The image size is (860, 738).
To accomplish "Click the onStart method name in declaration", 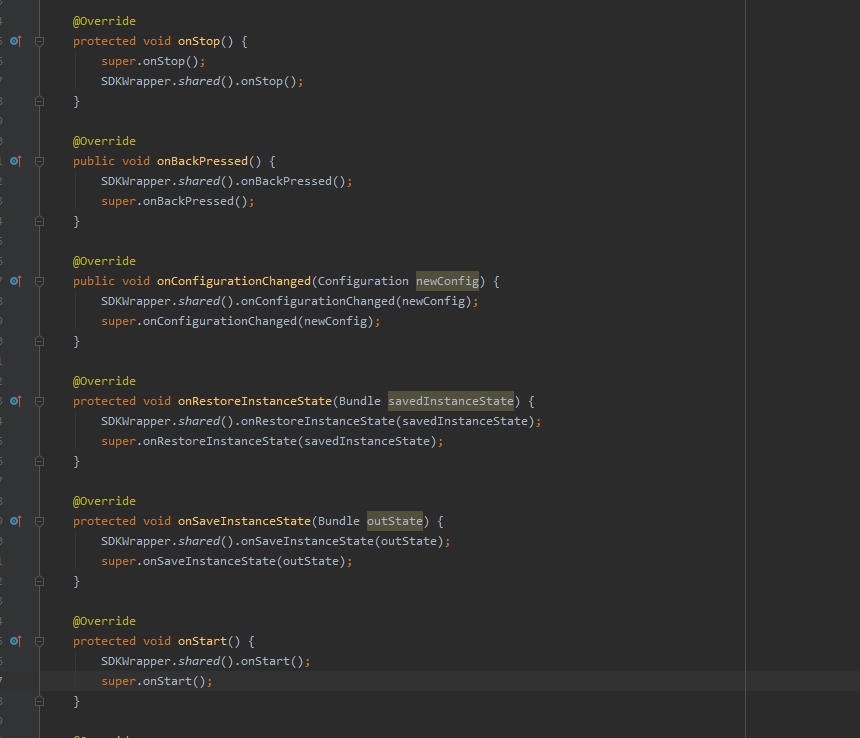I will coord(202,641).
